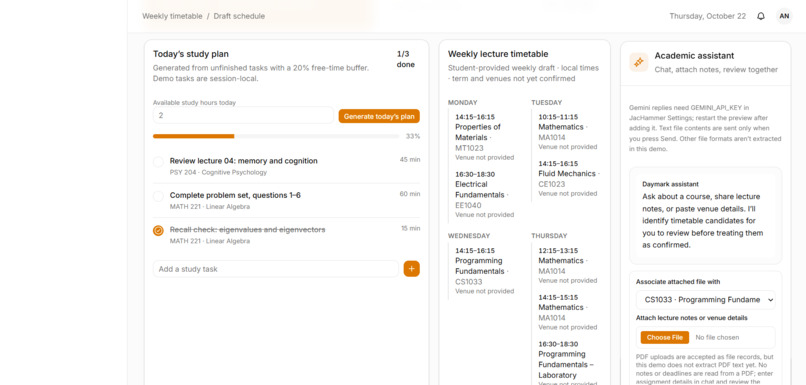Viewport: 806px width, 385px height.
Task: Select Thursday 14:15–15:15 Mathematics entry
Action: (x=567, y=312)
